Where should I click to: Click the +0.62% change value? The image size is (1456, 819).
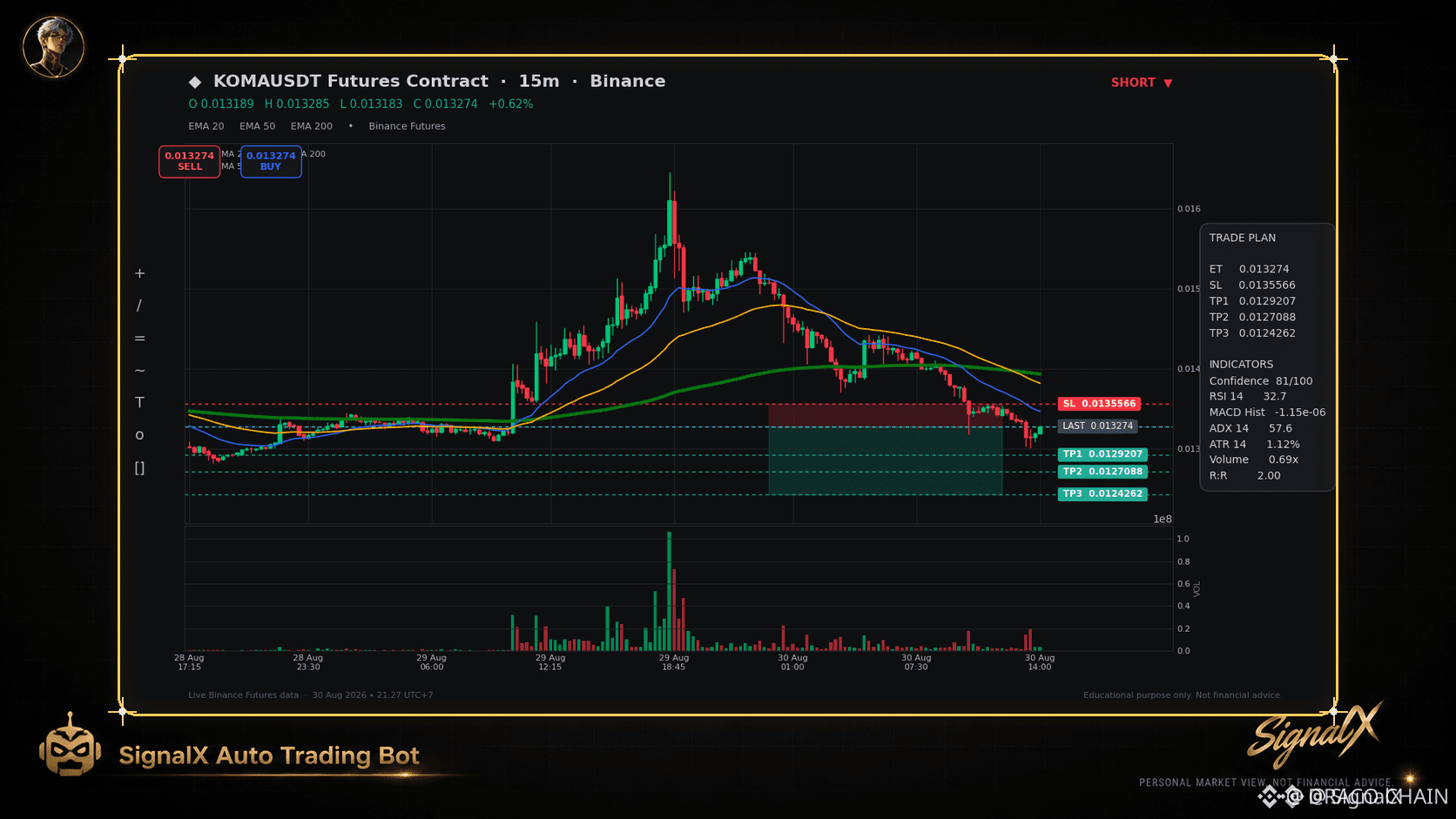coord(511,104)
